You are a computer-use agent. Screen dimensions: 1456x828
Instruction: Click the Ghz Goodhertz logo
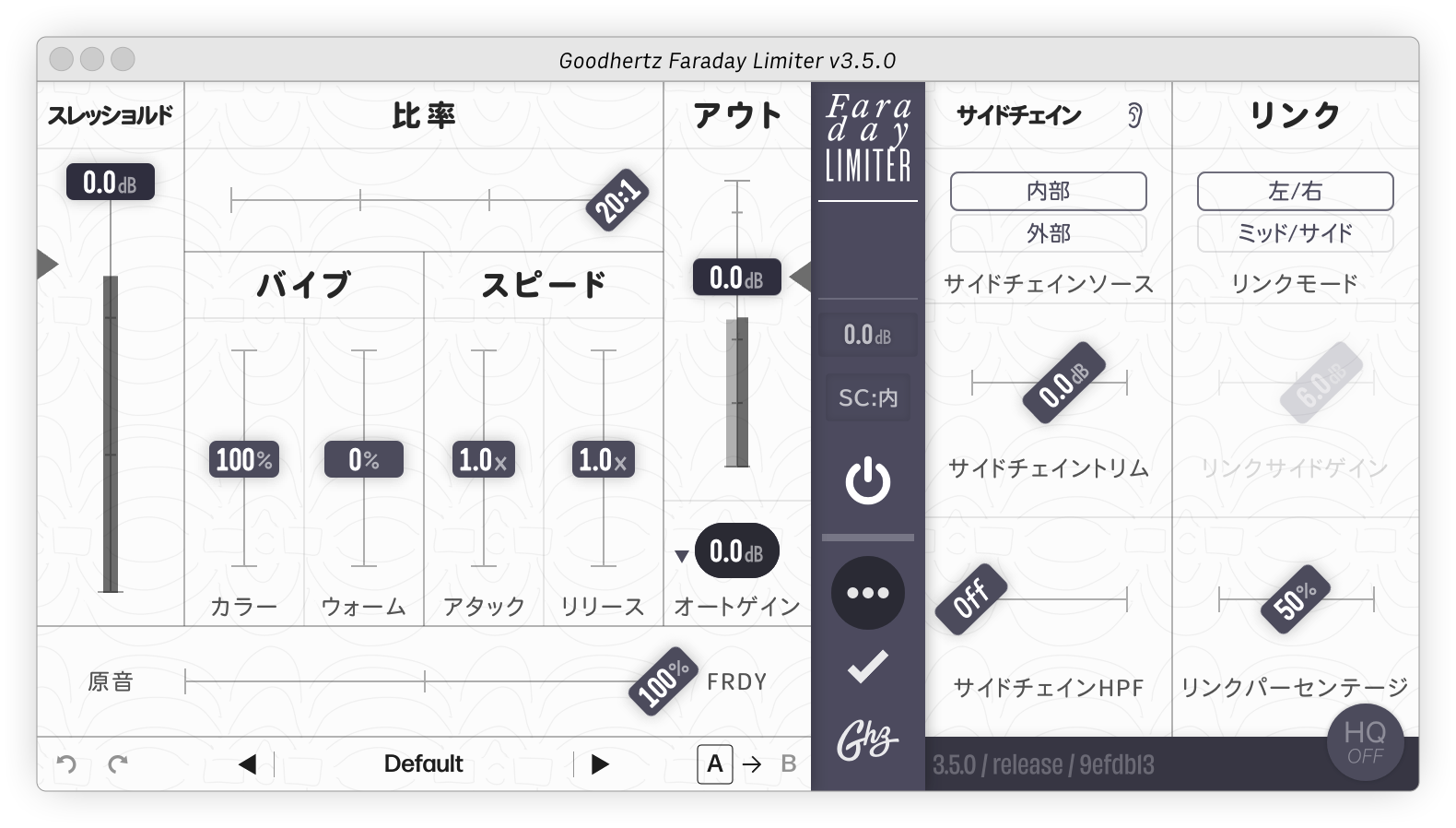[867, 739]
